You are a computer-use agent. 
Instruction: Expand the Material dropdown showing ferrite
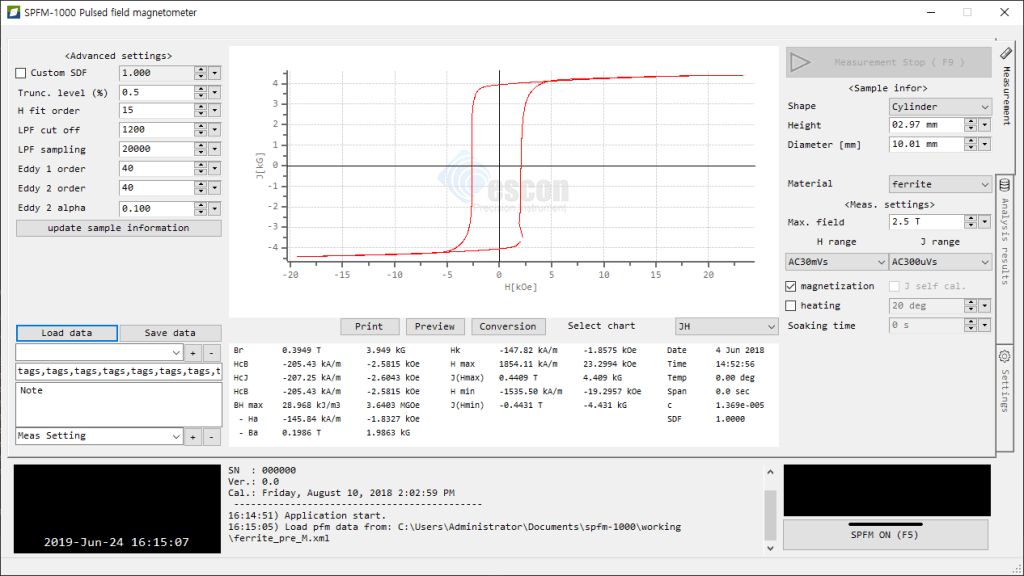(939, 184)
